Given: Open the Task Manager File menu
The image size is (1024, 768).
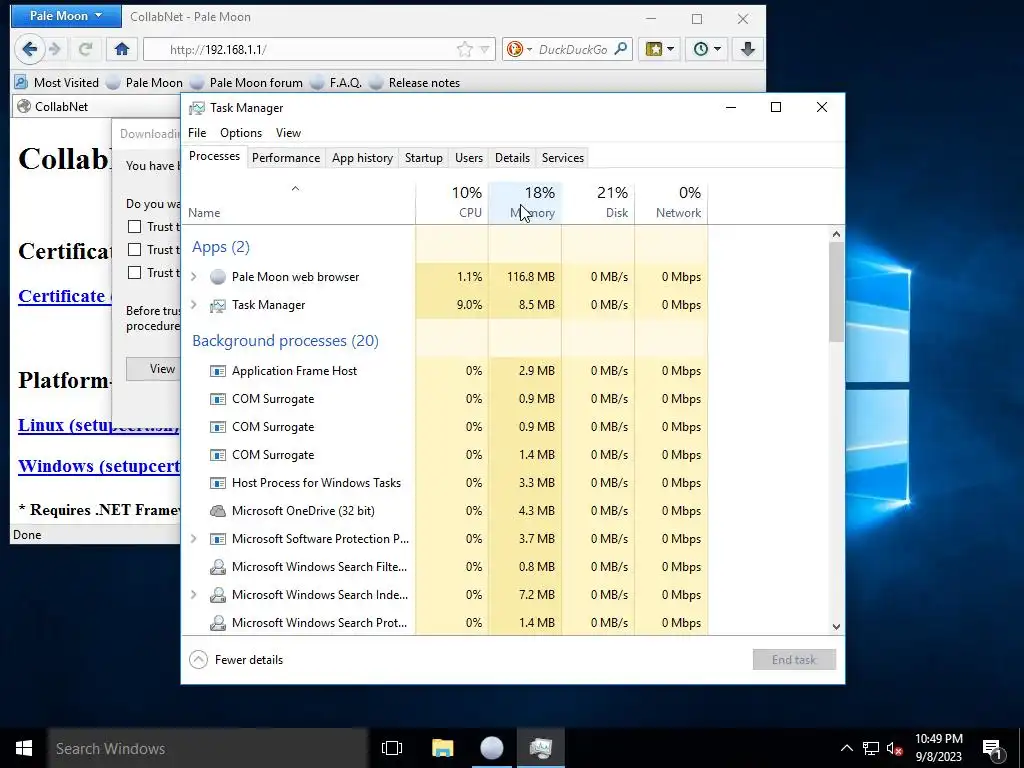Looking at the screenshot, I should tap(197, 133).
